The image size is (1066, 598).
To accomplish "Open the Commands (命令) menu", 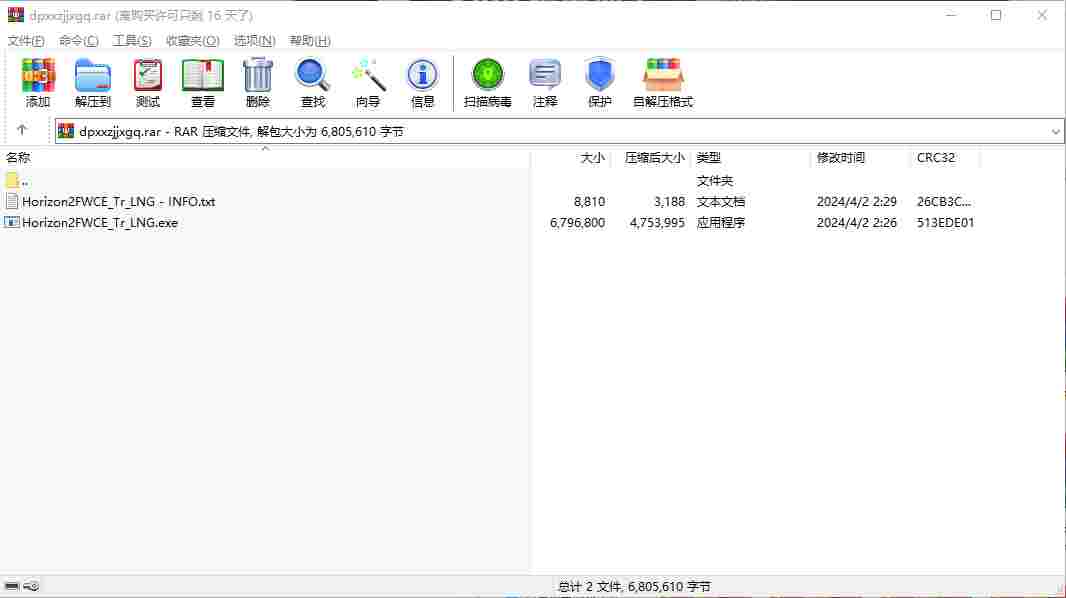I will point(79,41).
